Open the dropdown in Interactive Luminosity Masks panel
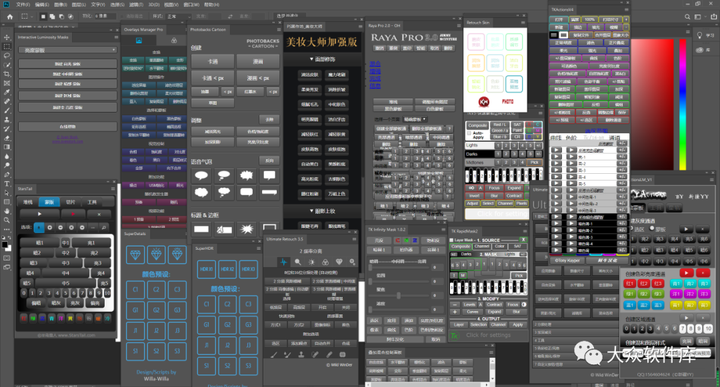 [68, 50]
